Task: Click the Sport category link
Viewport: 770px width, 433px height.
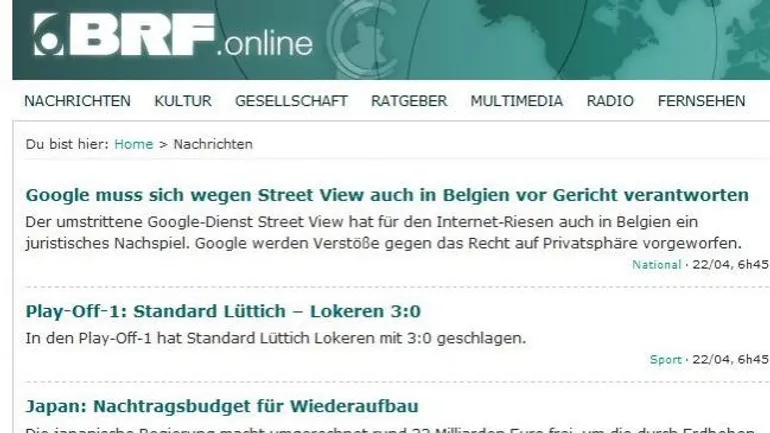Action: click(x=666, y=359)
